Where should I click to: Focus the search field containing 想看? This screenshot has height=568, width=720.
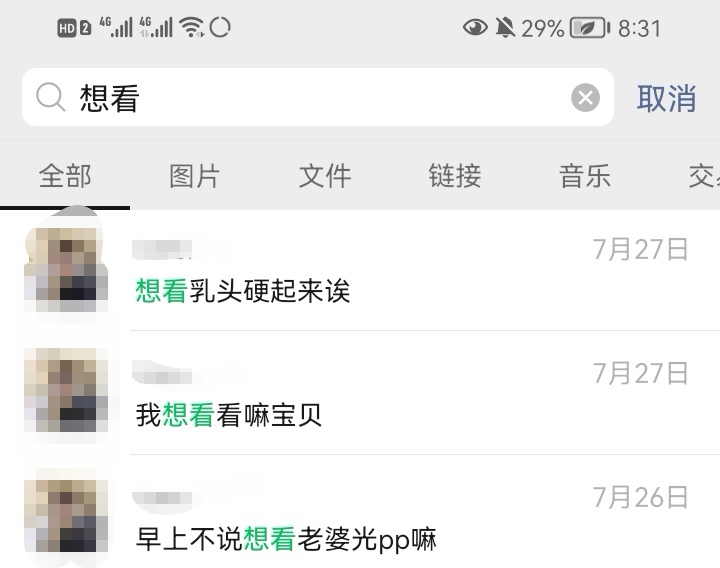(318, 97)
